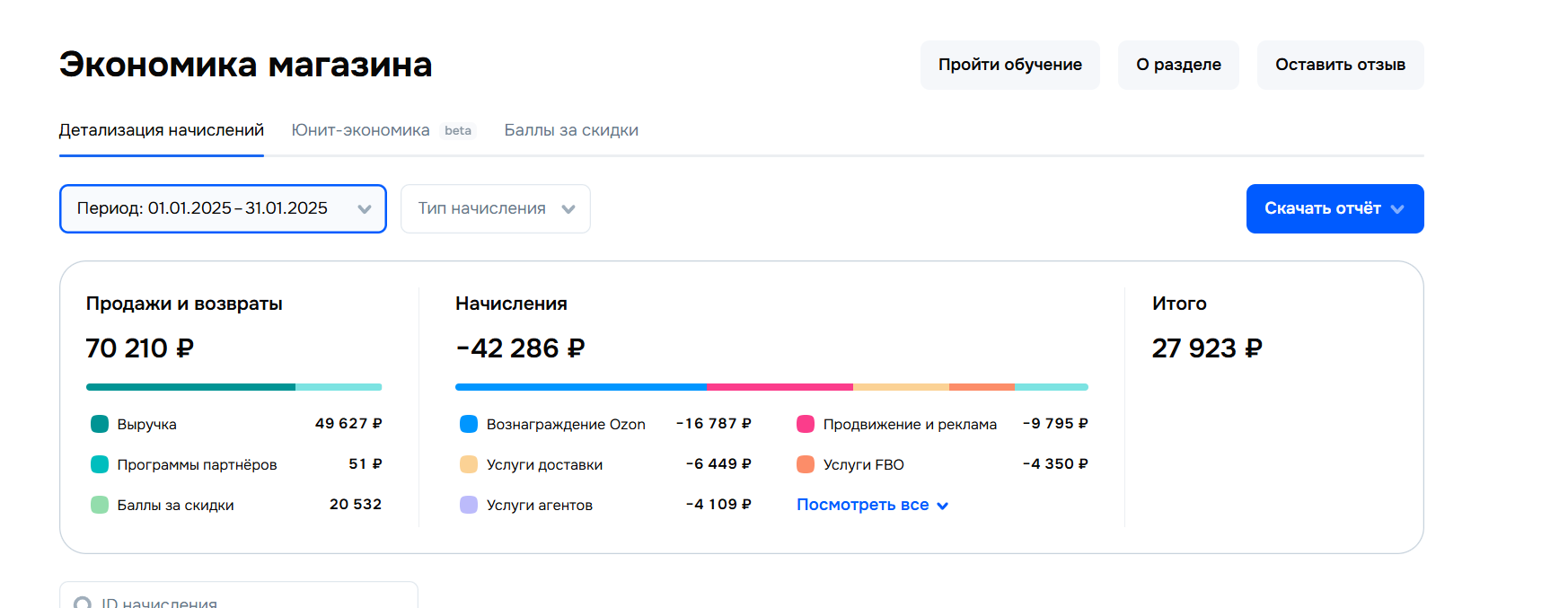1568x608 pixels.
Task: Click the beta badge next to Юнит-экономика
Action: [x=458, y=130]
